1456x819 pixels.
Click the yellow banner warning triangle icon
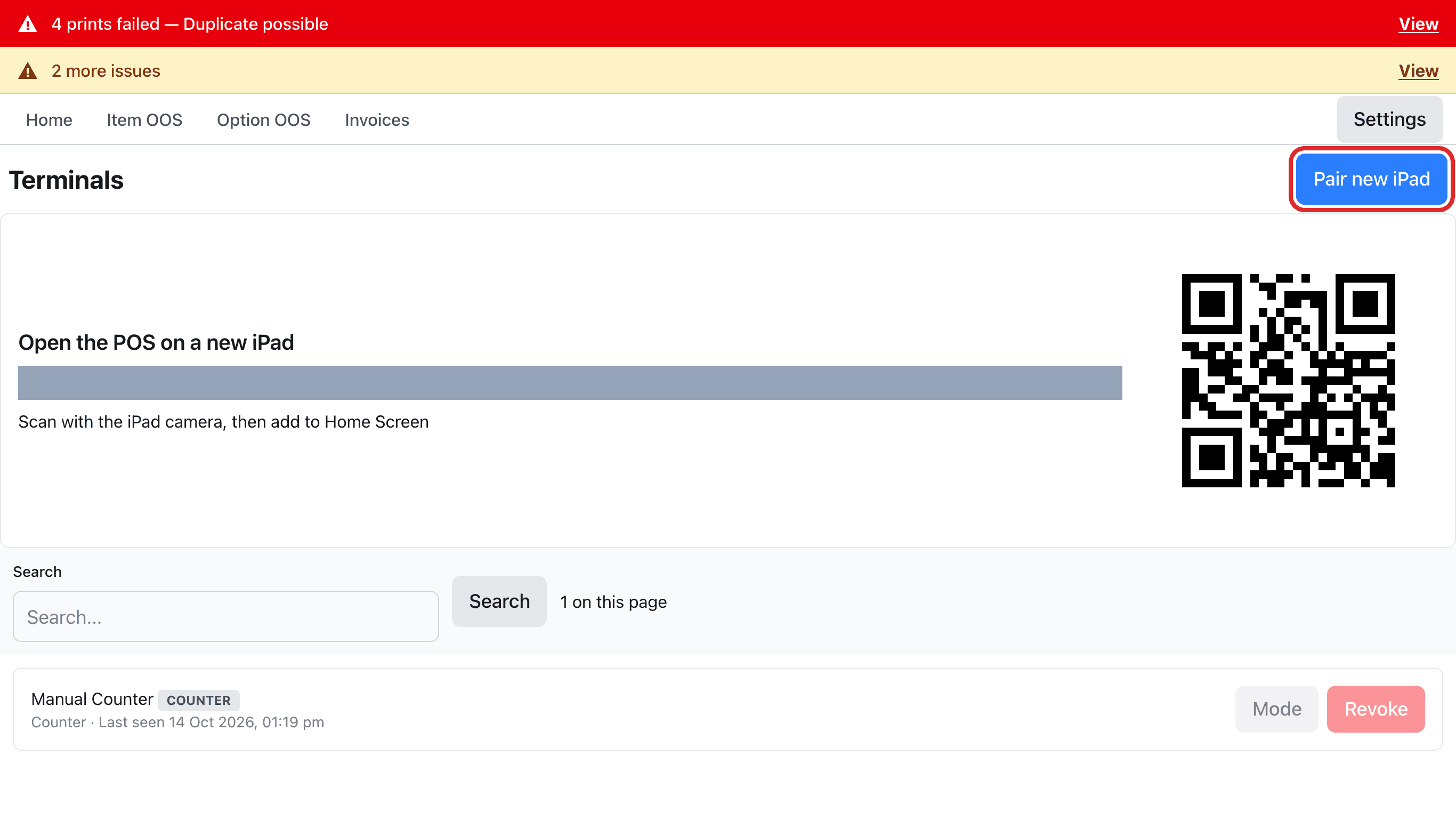pos(28,71)
